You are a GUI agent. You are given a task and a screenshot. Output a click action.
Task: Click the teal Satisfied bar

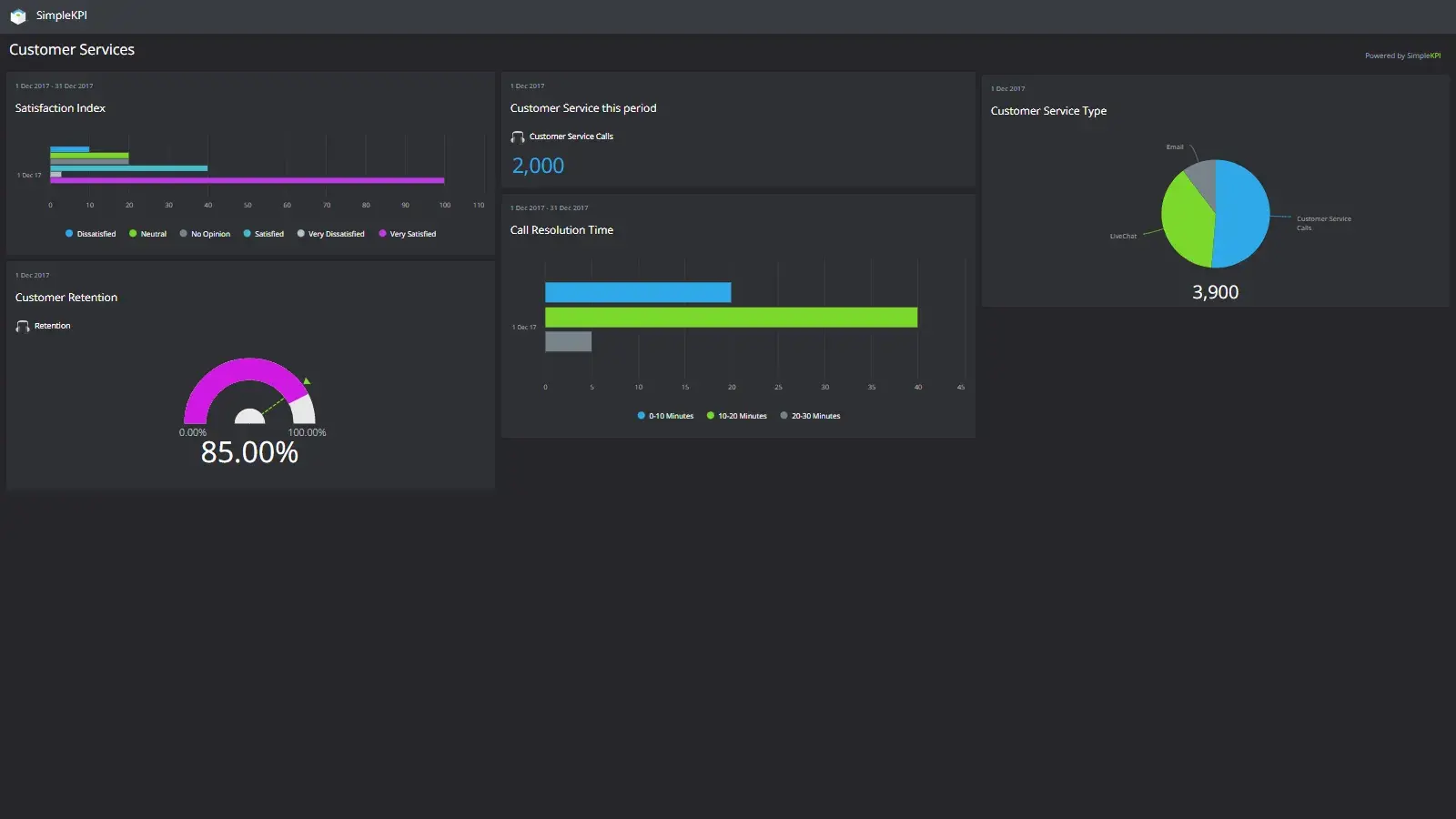click(x=128, y=168)
